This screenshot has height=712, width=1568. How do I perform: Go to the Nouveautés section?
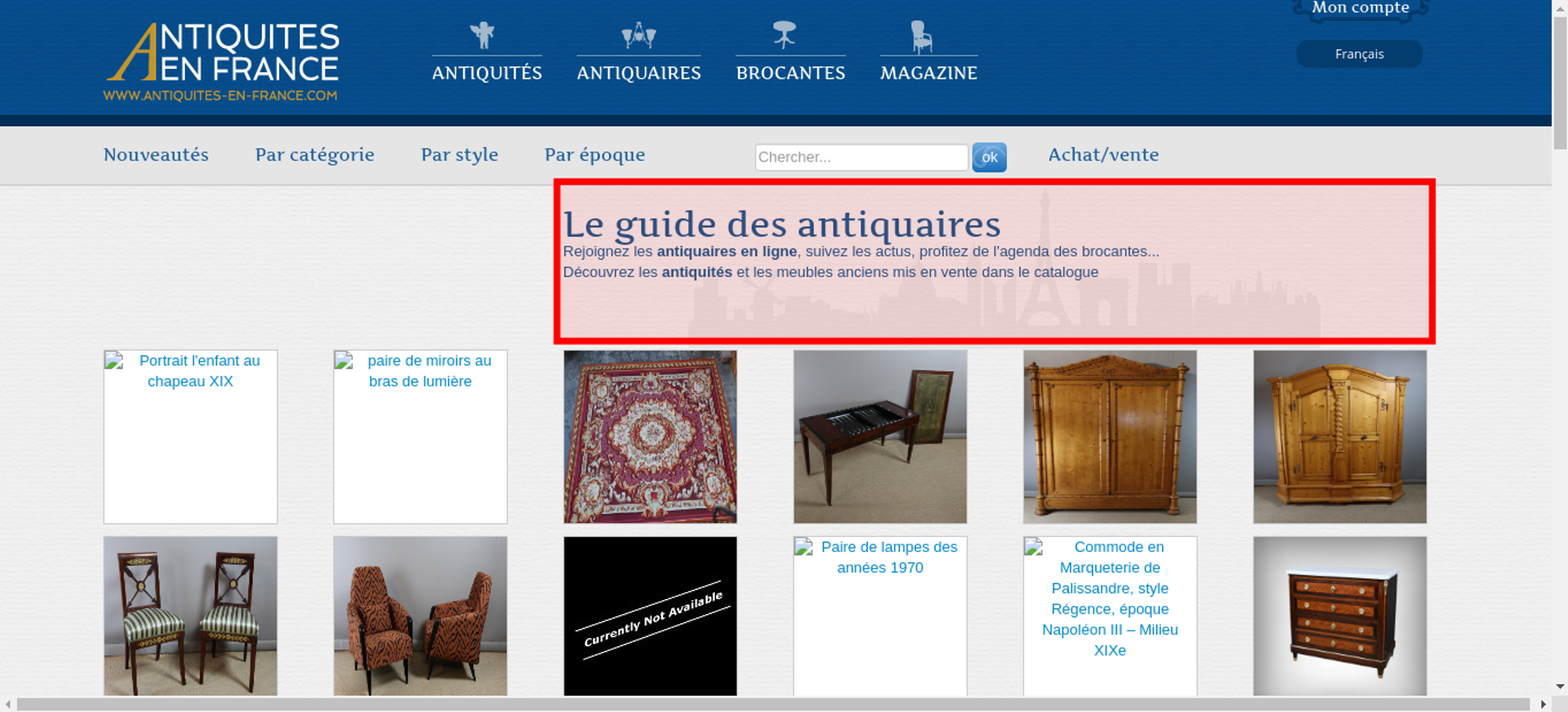pos(156,154)
